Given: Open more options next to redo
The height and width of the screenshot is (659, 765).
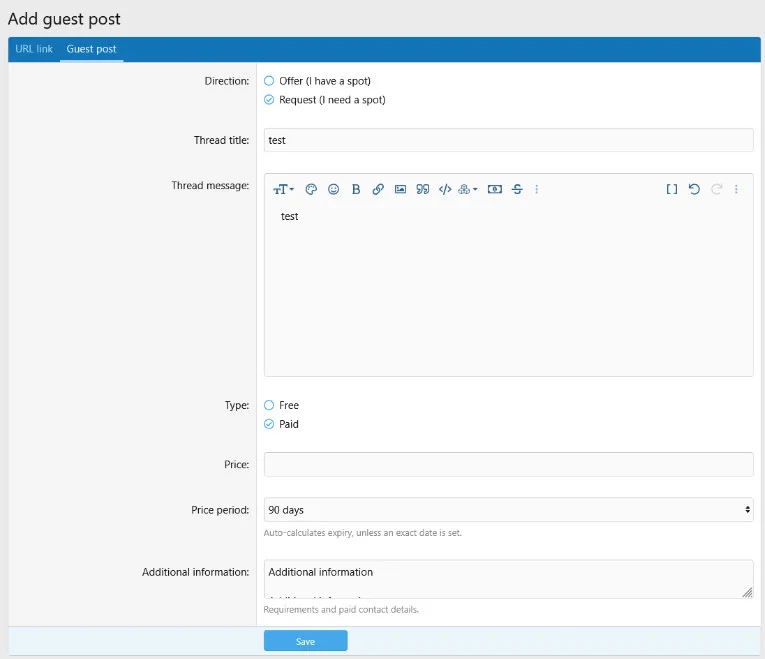Looking at the screenshot, I should point(736,189).
